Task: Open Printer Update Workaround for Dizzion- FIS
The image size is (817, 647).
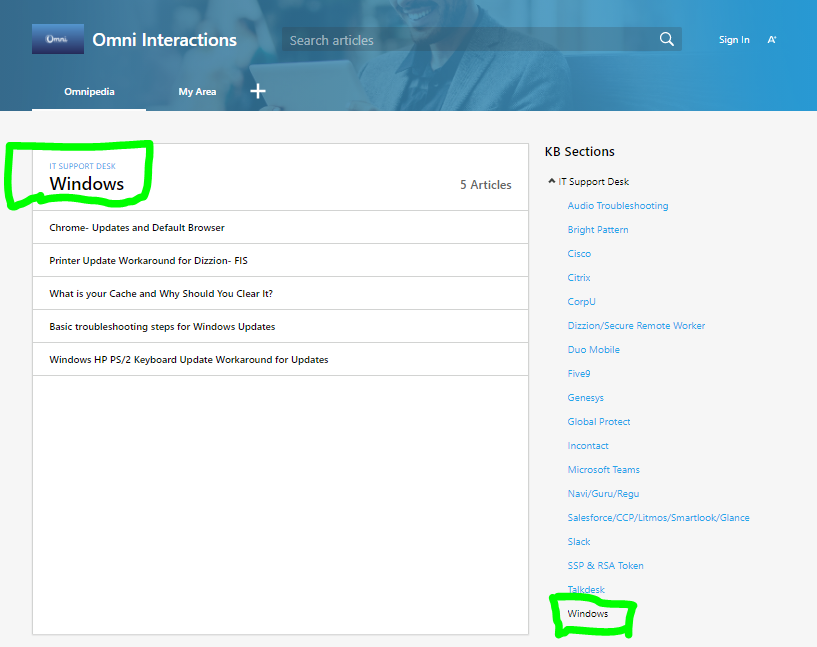Action: tap(280, 260)
